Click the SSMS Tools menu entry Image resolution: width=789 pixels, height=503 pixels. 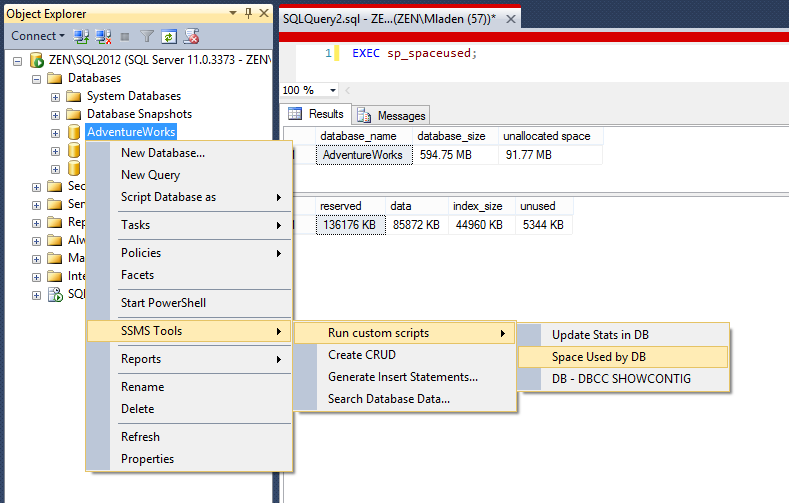point(189,331)
